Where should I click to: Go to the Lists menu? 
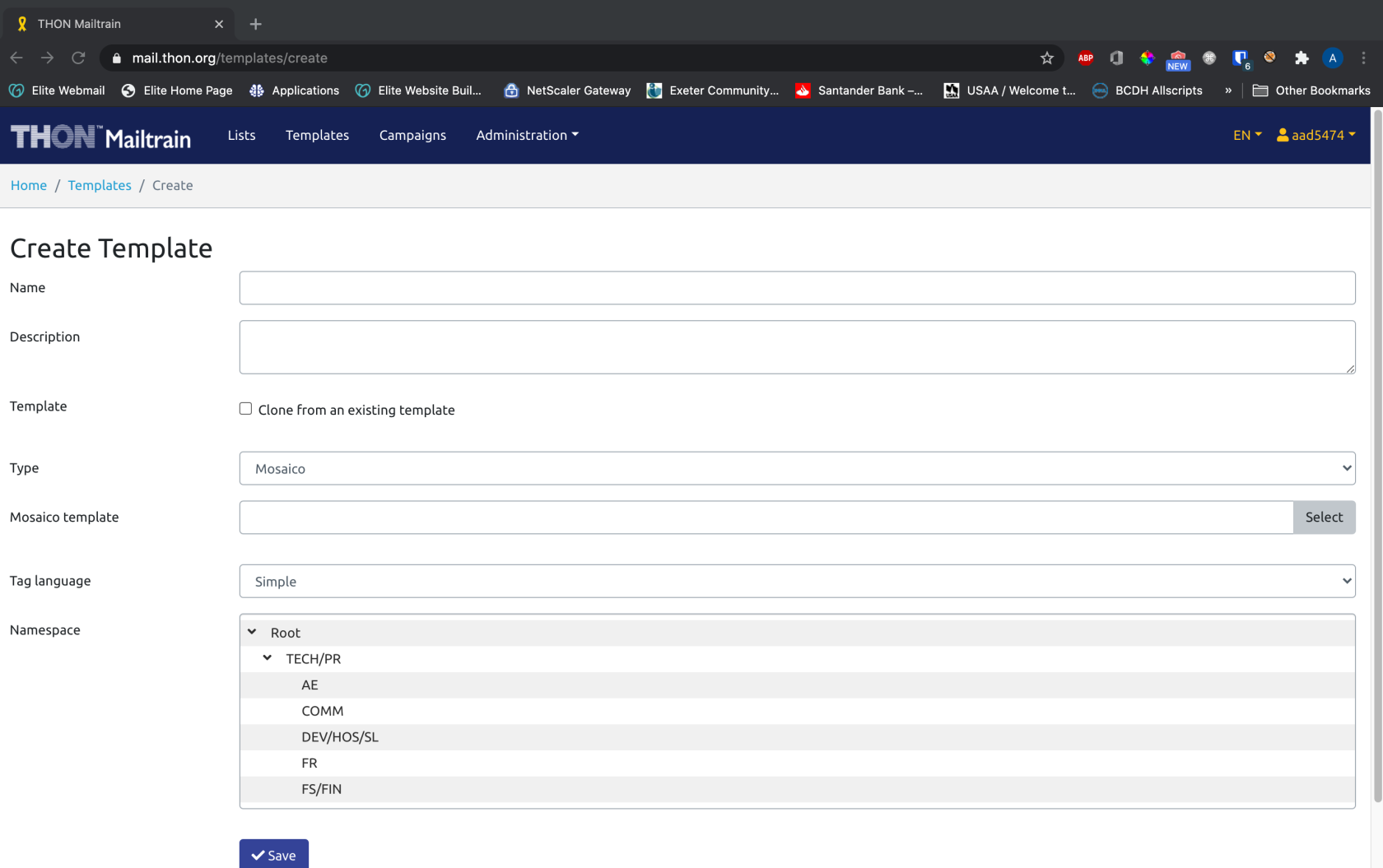[241, 135]
